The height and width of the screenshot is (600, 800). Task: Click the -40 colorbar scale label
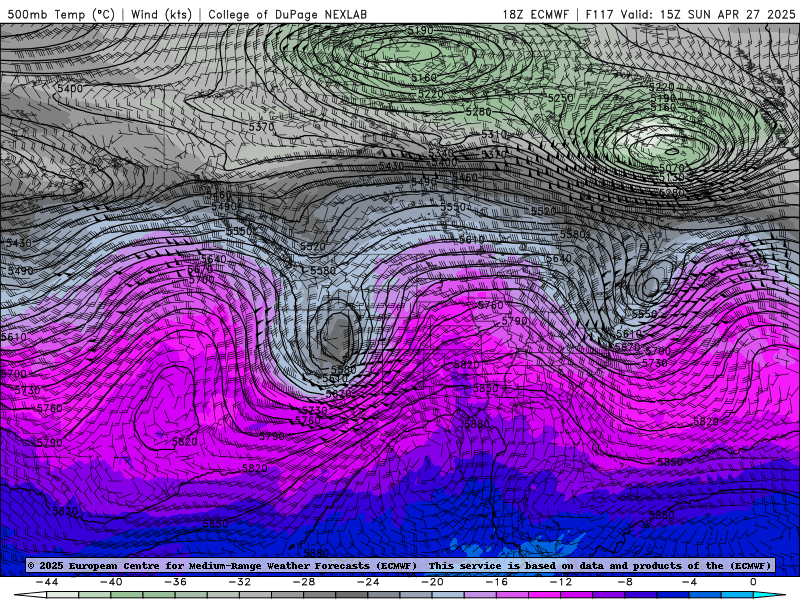pos(111,582)
